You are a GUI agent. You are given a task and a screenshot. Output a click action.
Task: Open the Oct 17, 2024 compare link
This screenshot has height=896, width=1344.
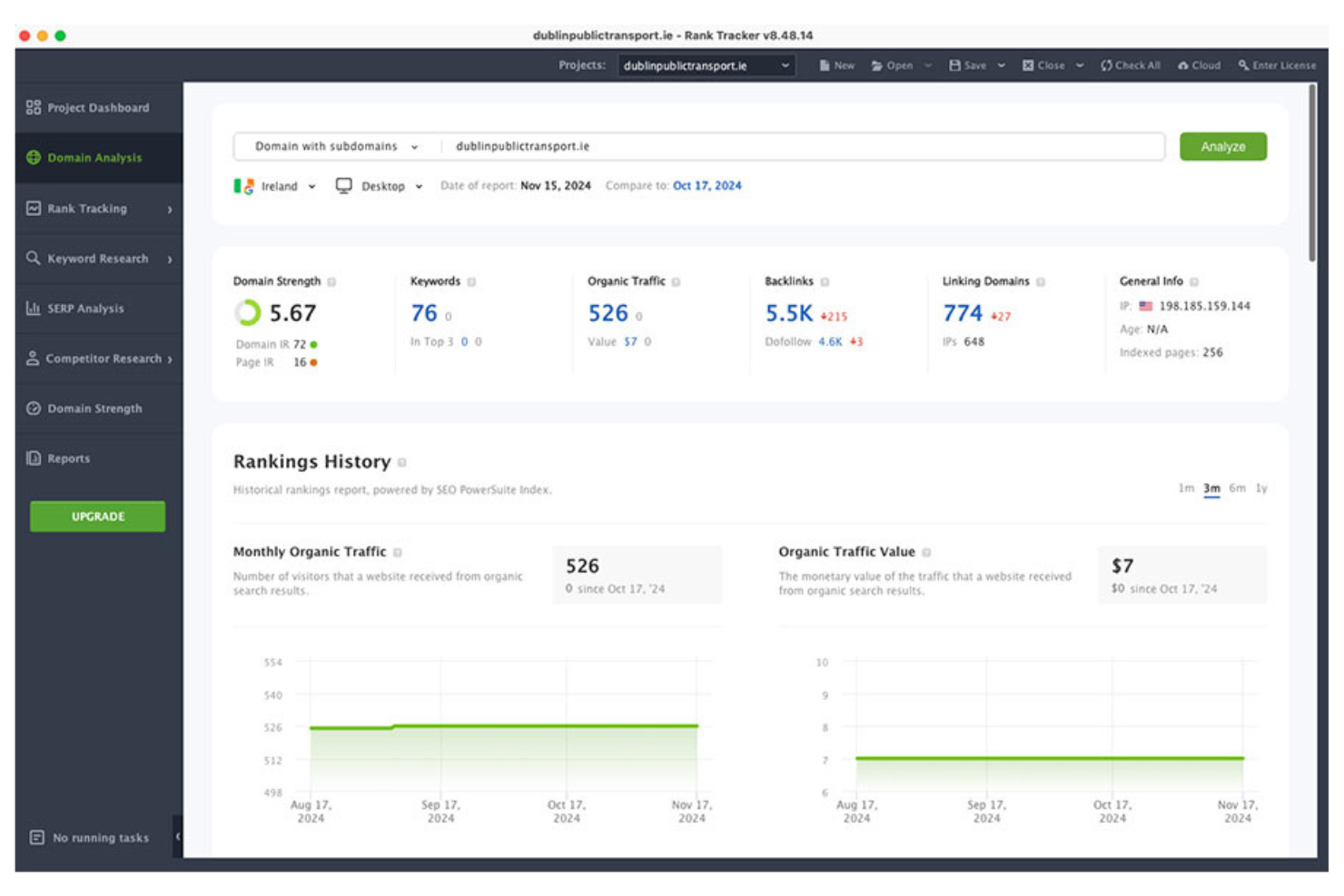(707, 185)
